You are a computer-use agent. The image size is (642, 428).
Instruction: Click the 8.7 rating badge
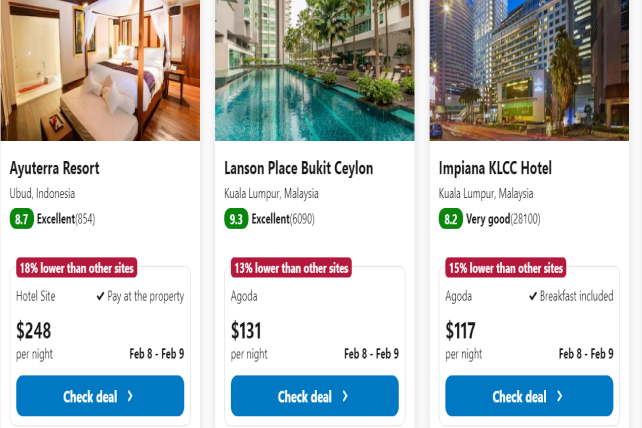tap(21, 219)
